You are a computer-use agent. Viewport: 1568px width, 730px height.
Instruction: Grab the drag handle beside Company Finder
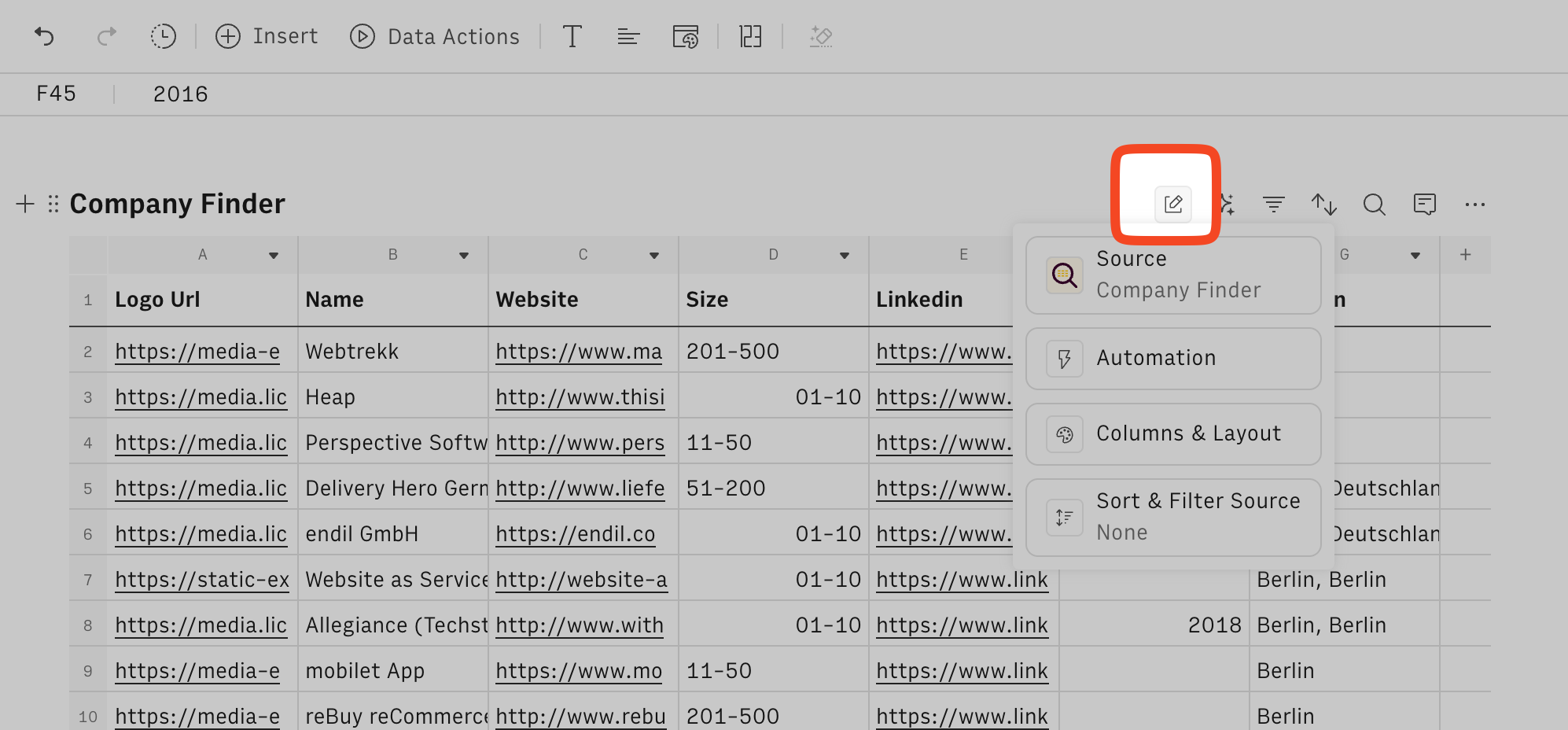(53, 205)
